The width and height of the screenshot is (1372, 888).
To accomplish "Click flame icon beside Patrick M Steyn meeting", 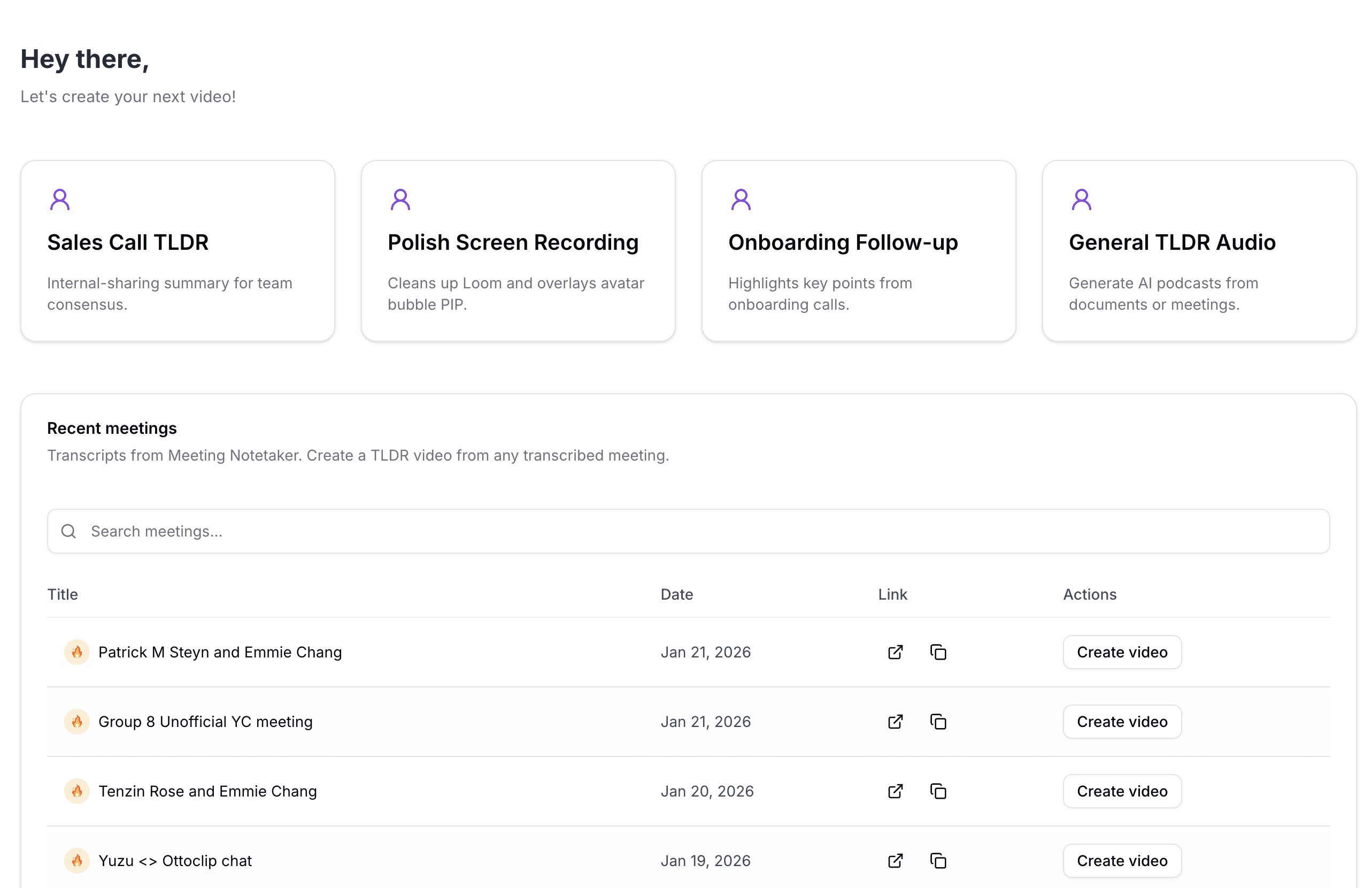I will [x=76, y=652].
